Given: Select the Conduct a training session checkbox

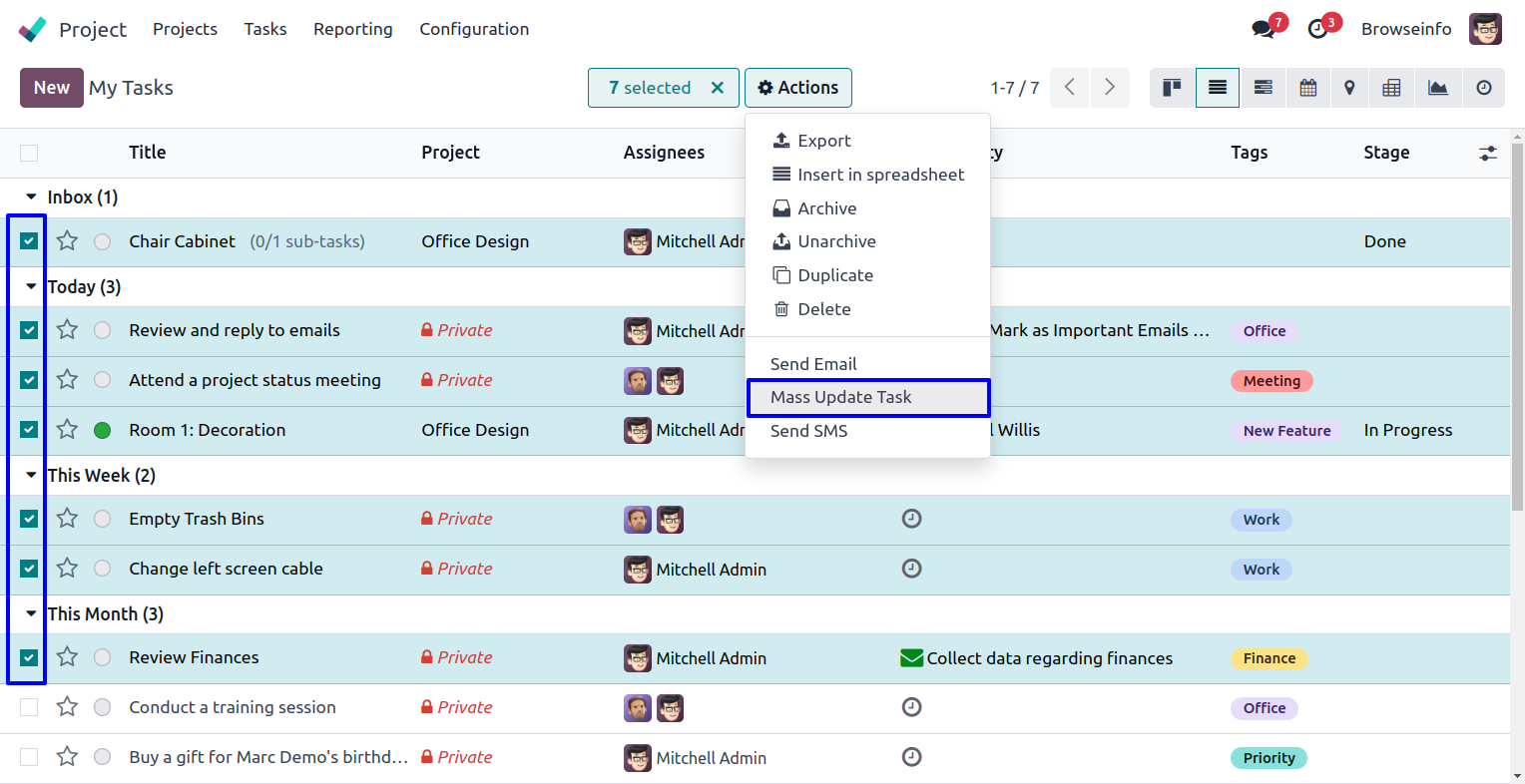Looking at the screenshot, I should (x=29, y=707).
